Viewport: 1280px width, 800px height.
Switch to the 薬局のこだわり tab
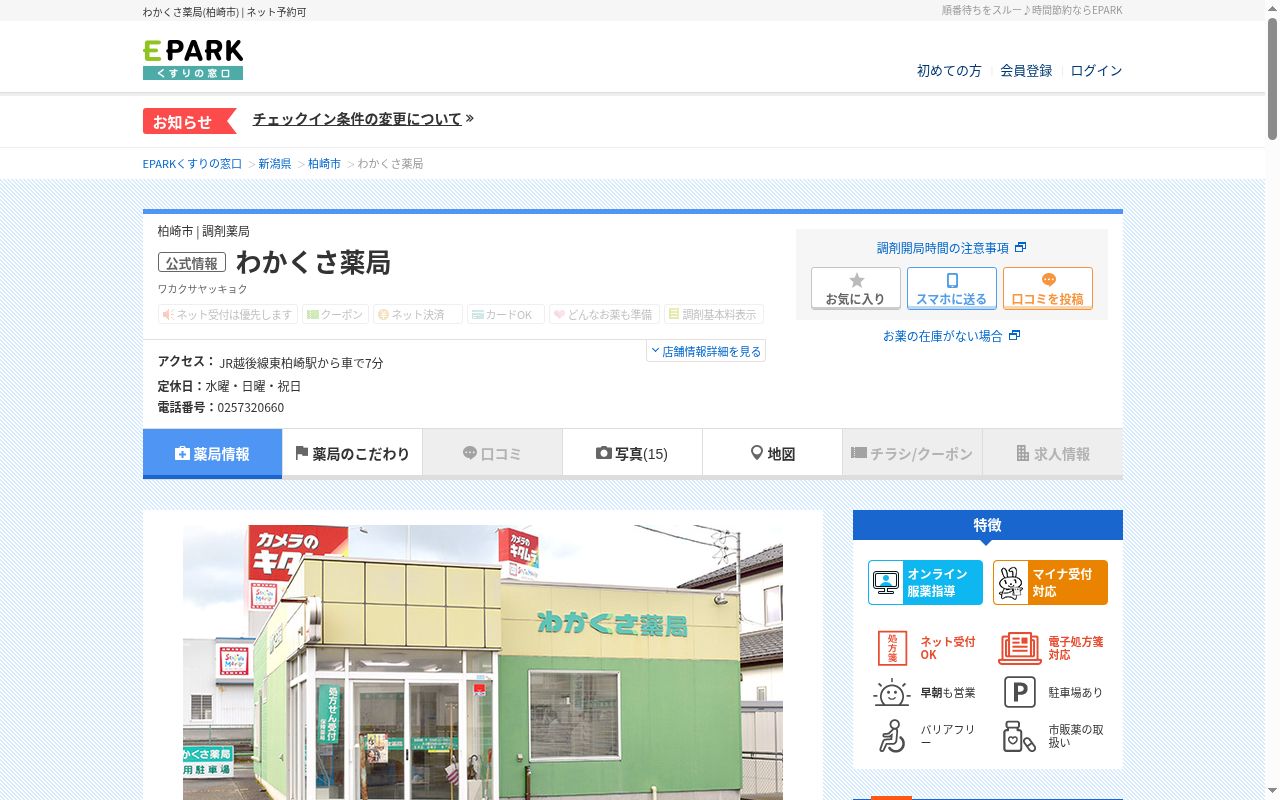352,453
